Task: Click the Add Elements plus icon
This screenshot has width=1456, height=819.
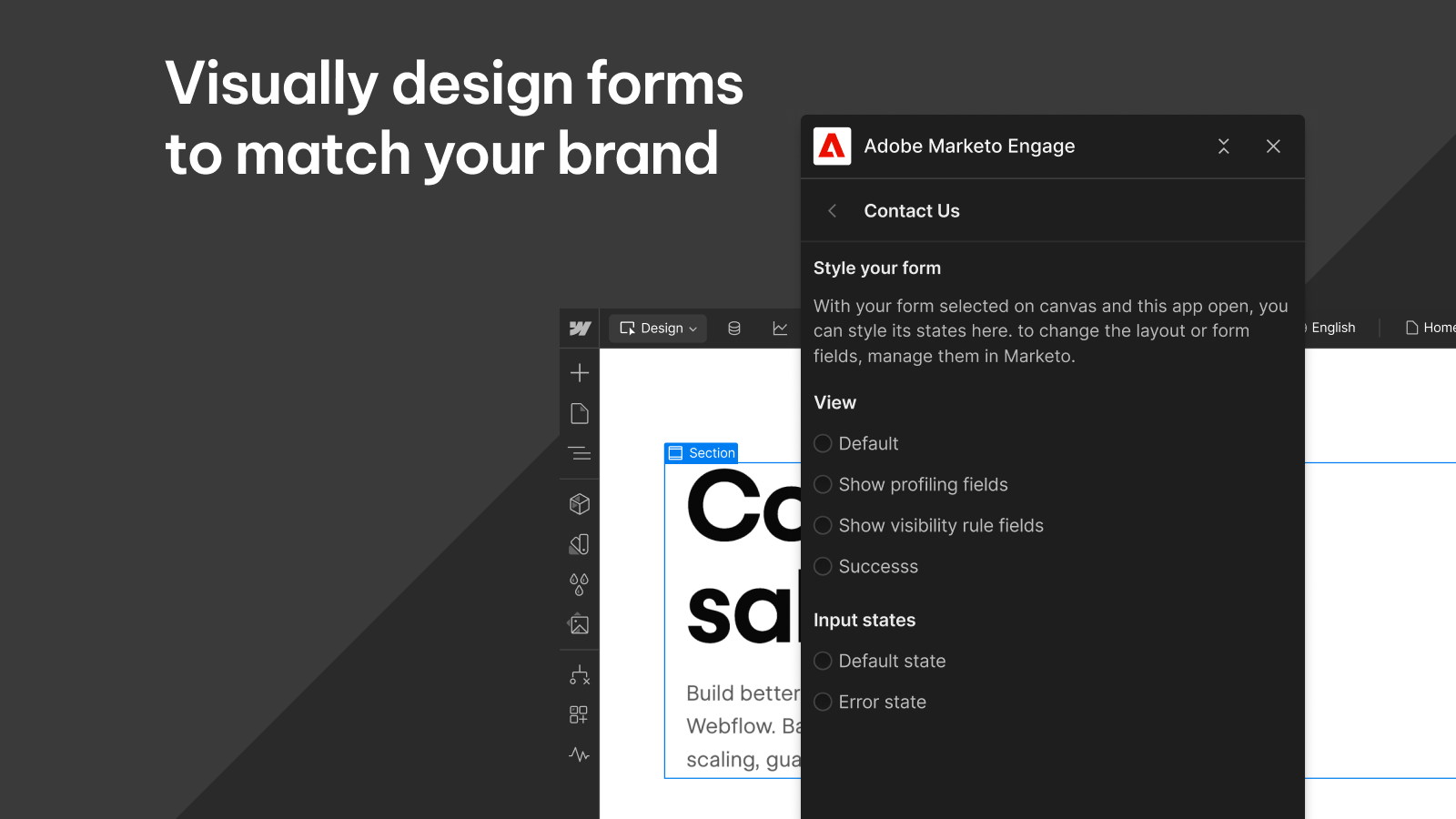Action: [x=580, y=372]
